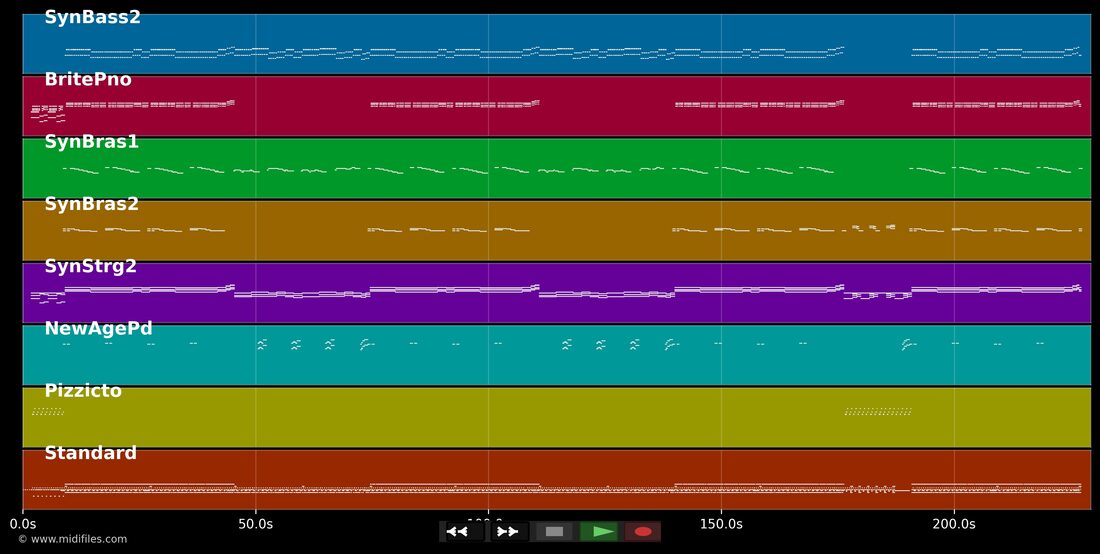Viewport: 1100px width, 554px height.
Task: Select the NewAgePd track label
Action: (x=98, y=329)
